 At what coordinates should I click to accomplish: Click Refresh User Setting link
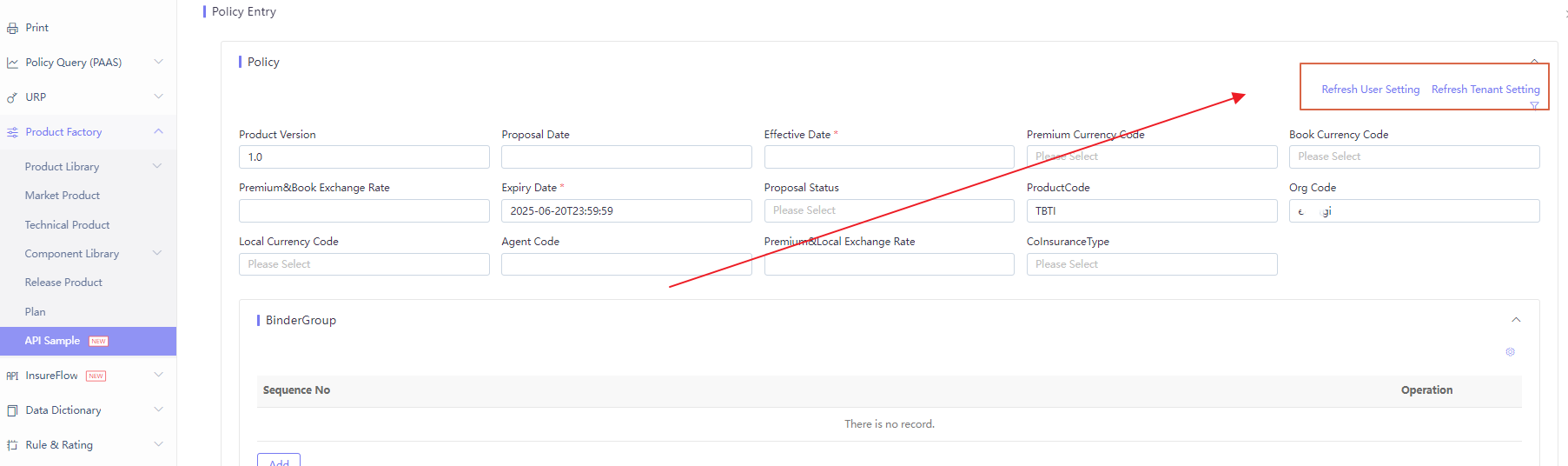(x=1370, y=90)
